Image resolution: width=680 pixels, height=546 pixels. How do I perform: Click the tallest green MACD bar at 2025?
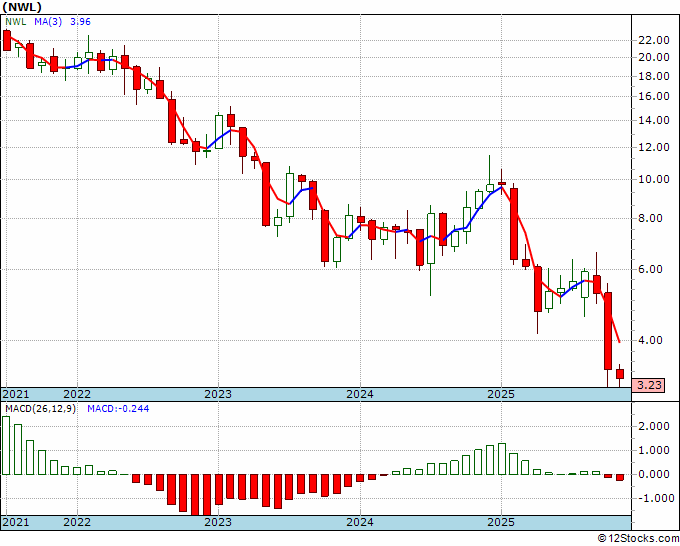pos(502,459)
